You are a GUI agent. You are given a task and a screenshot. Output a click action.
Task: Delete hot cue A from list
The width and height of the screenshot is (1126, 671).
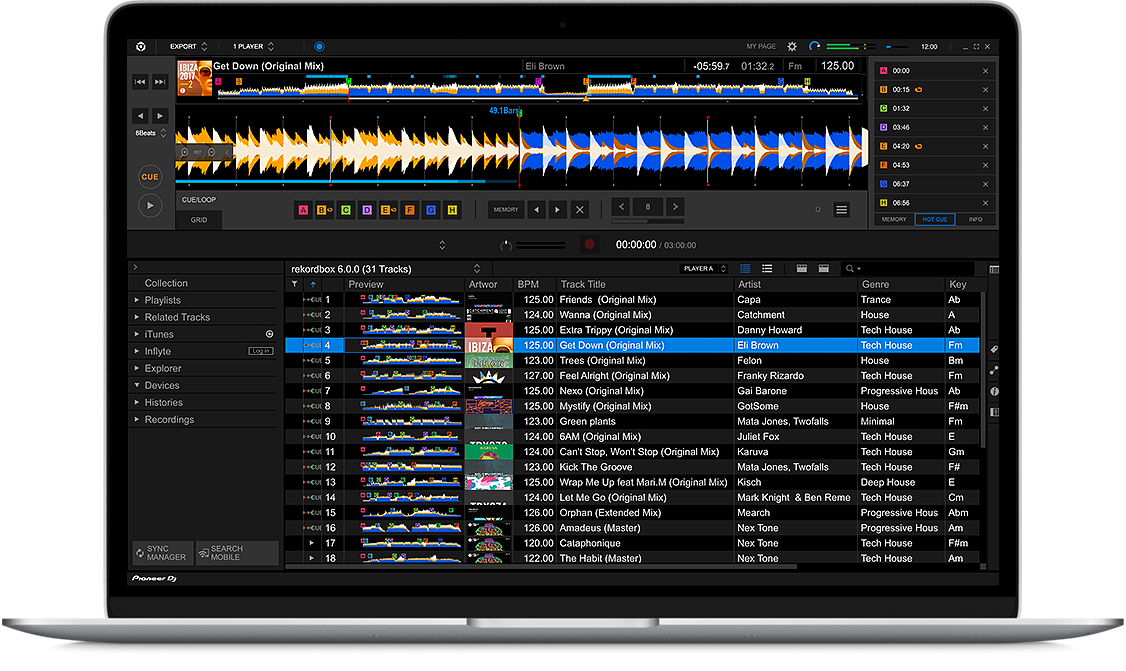point(985,71)
